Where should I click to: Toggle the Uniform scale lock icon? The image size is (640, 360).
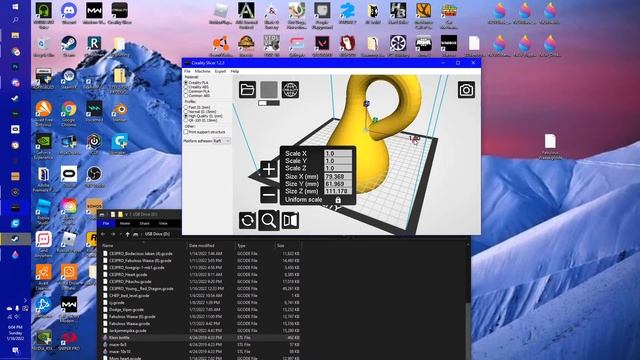[x=338, y=200]
